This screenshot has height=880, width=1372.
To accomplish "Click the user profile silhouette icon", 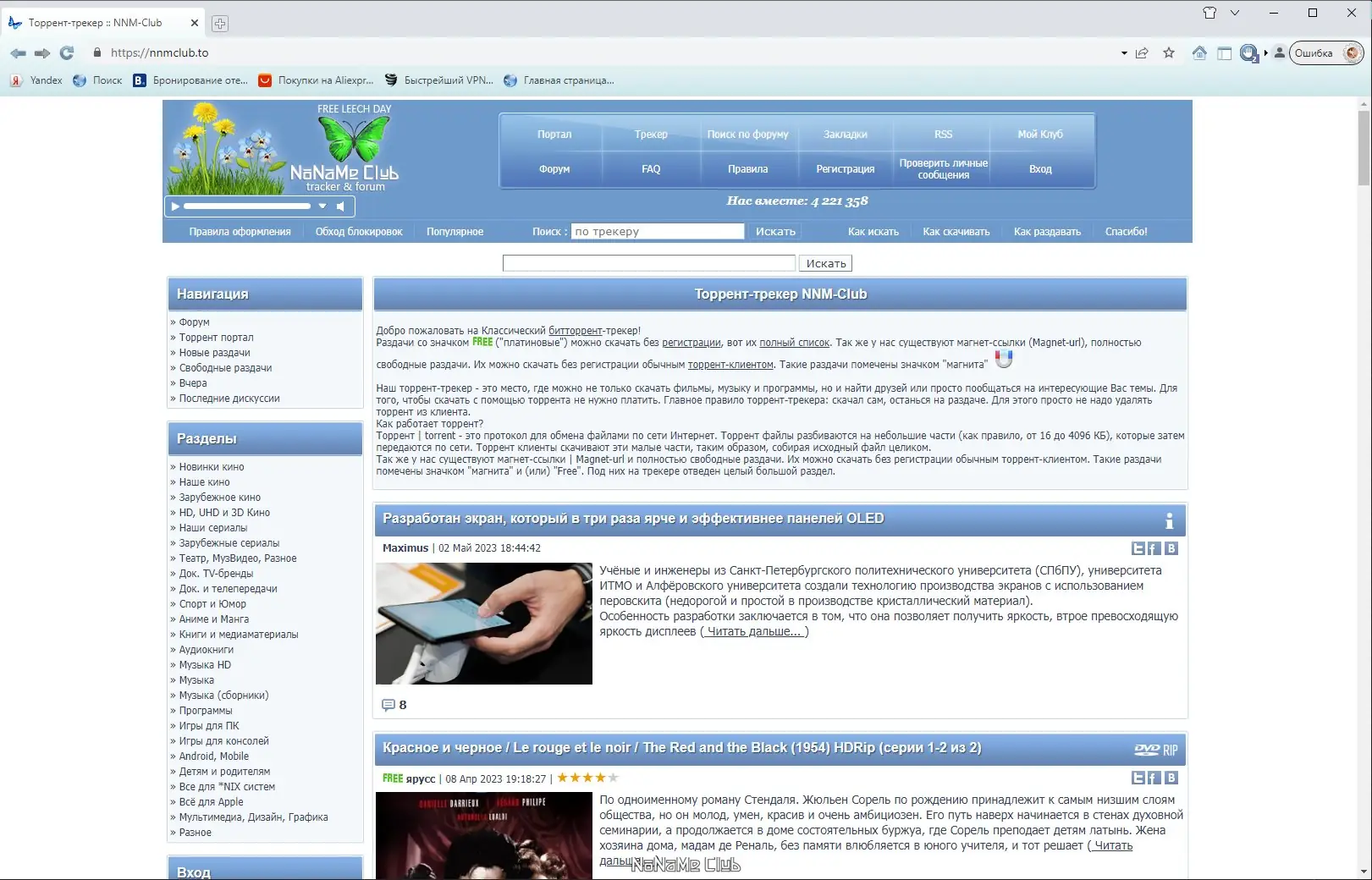I will tap(1280, 52).
